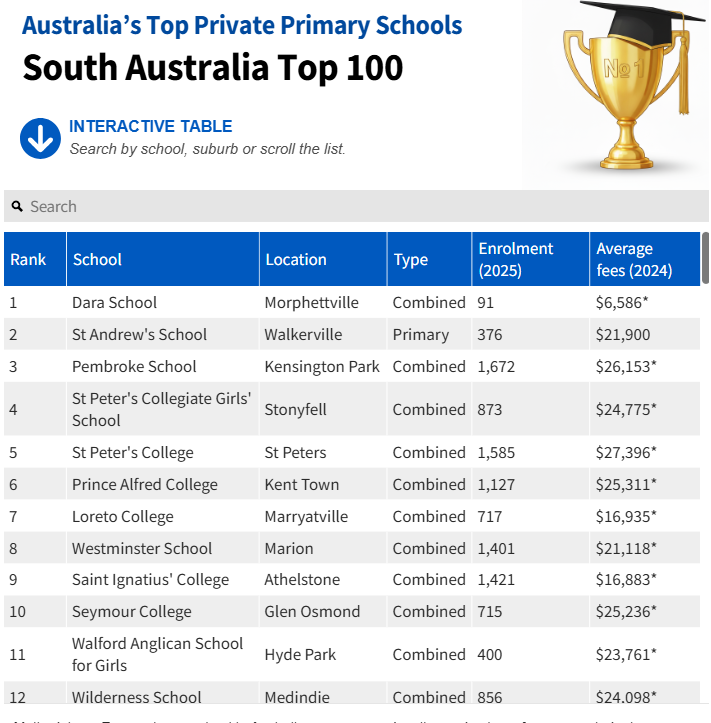This screenshot has height=723, width=711.
Task: Select St Andrew's School cell
Action: click(163, 334)
